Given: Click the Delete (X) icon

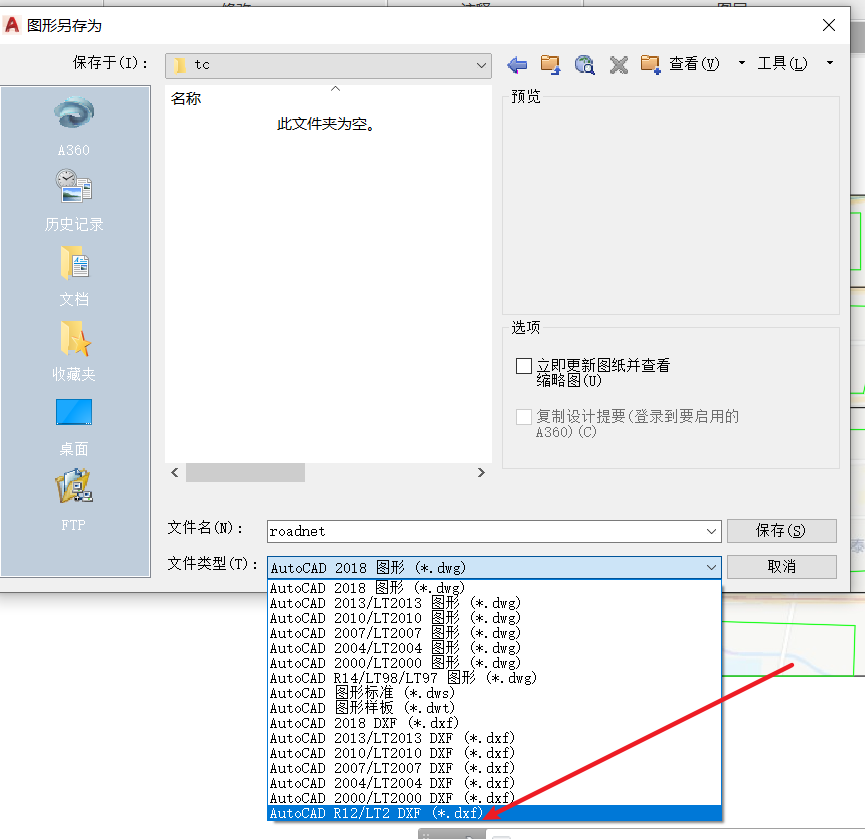Looking at the screenshot, I should tap(617, 64).
